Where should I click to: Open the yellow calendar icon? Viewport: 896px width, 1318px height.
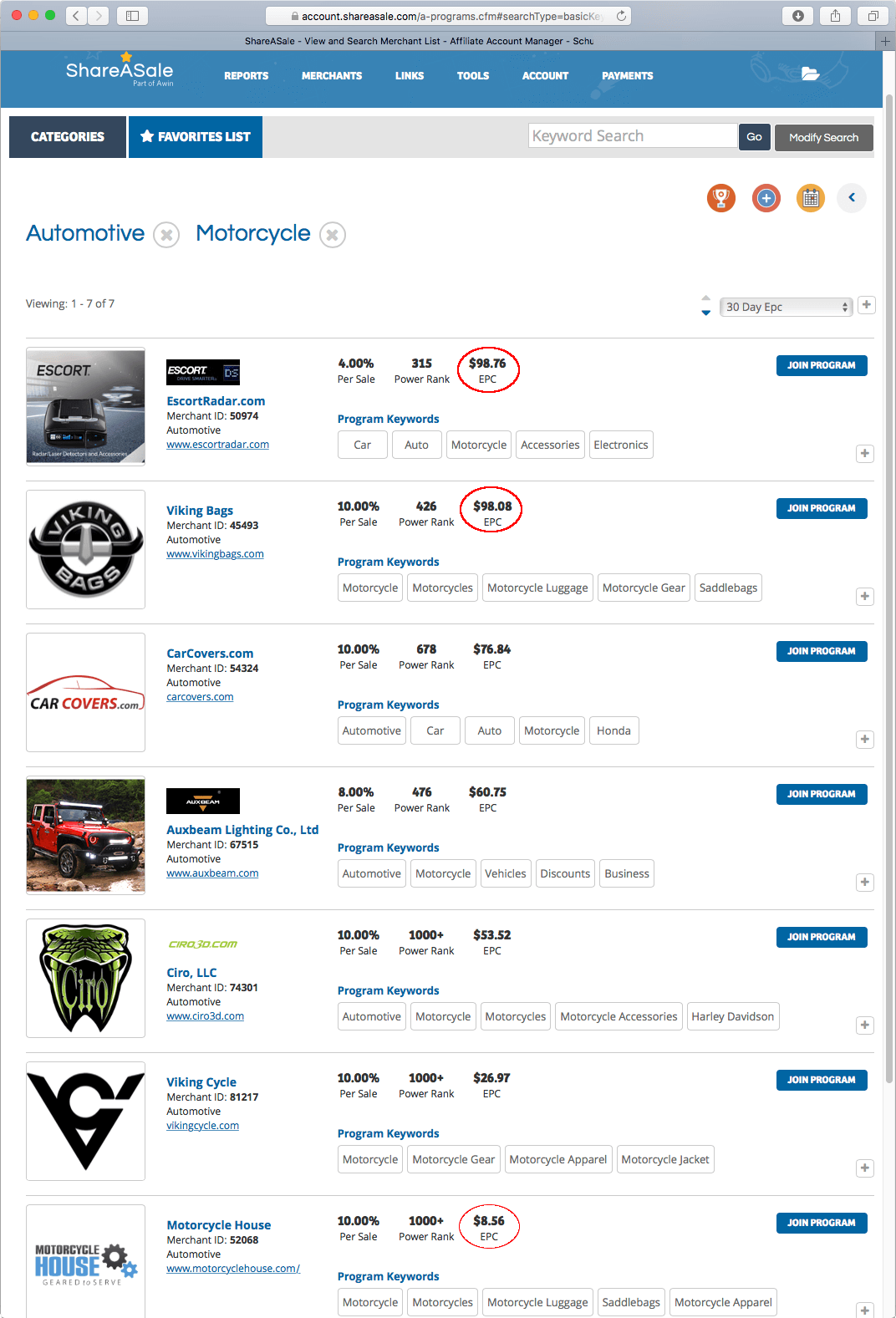(x=810, y=198)
